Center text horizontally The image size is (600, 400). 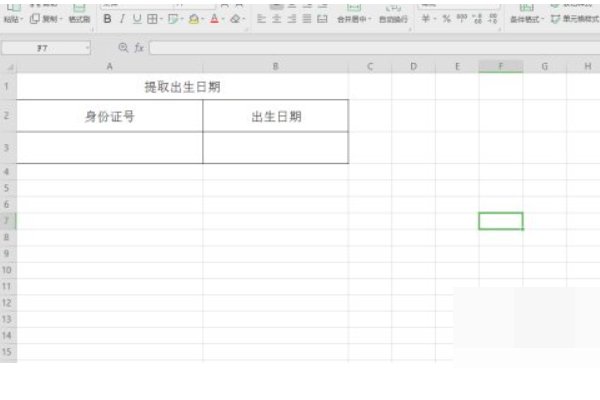(x=277, y=19)
